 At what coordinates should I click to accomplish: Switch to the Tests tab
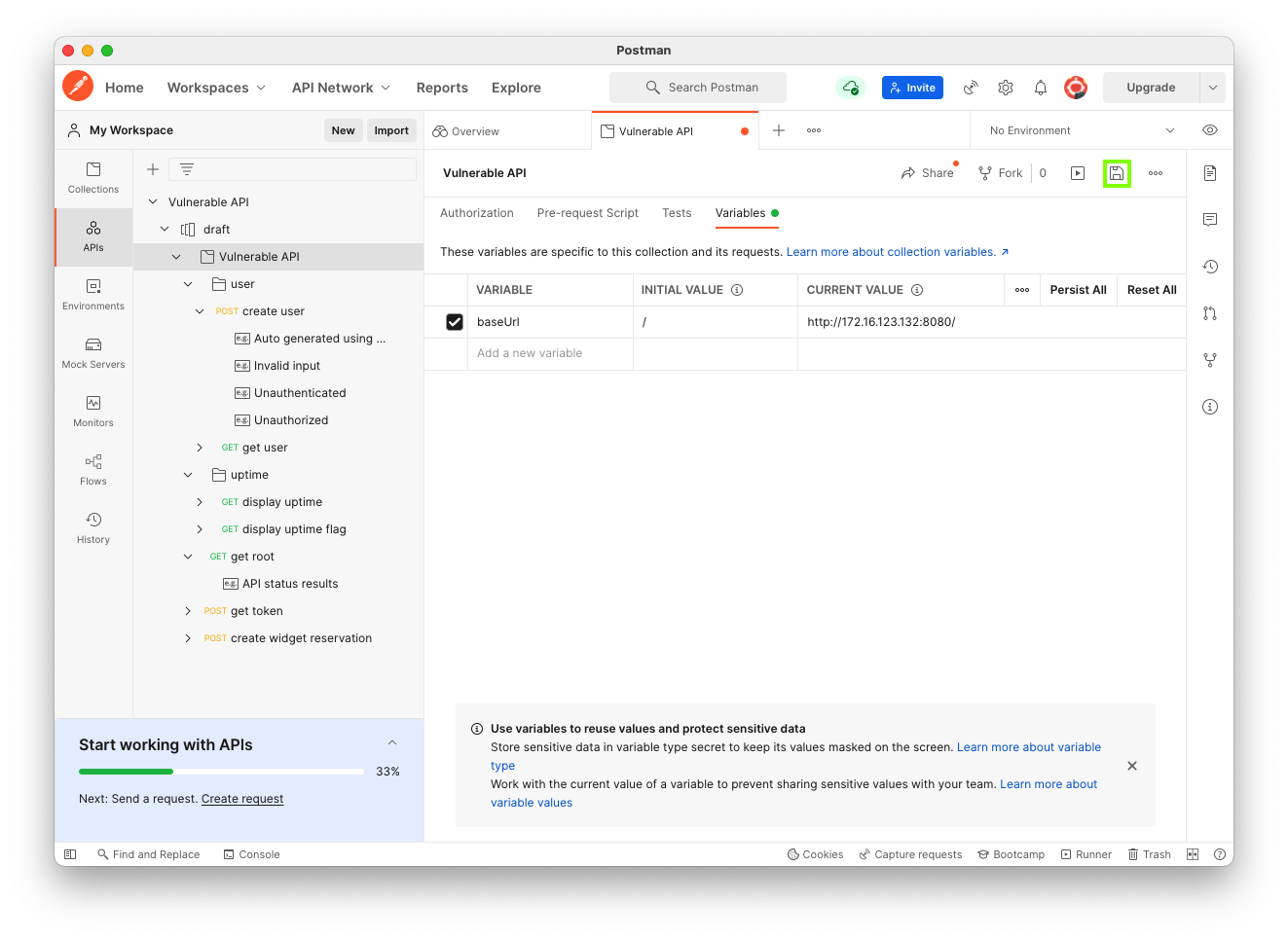[x=677, y=213]
